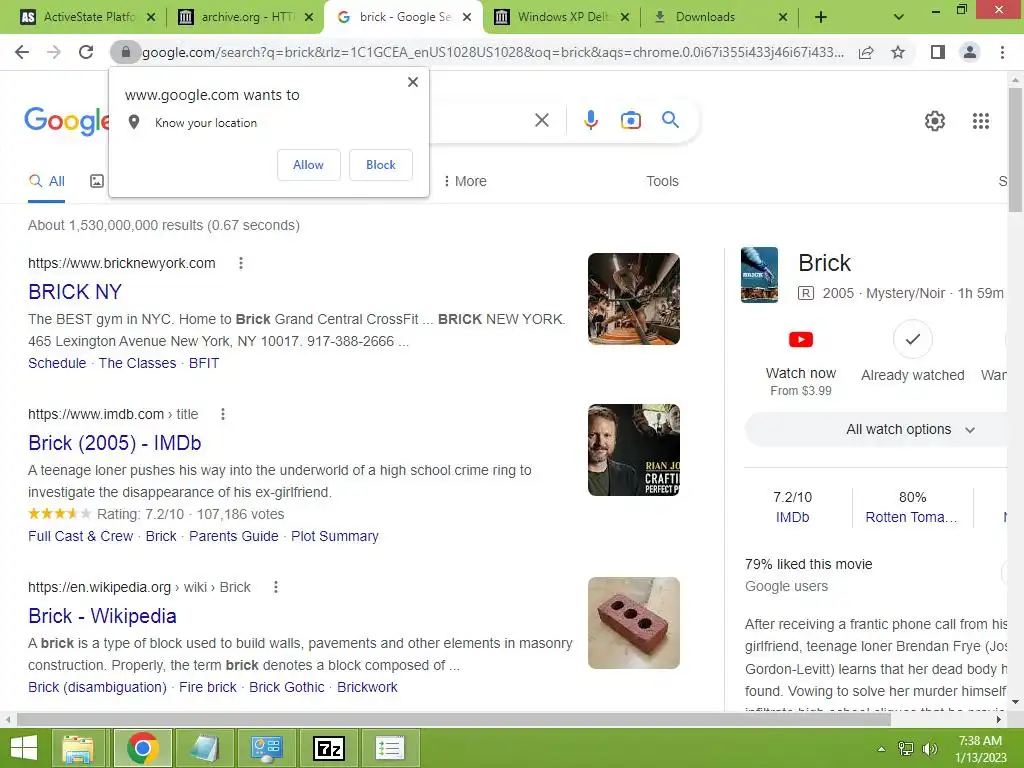Click the BRICK NY gym thumbnail

click(633, 298)
